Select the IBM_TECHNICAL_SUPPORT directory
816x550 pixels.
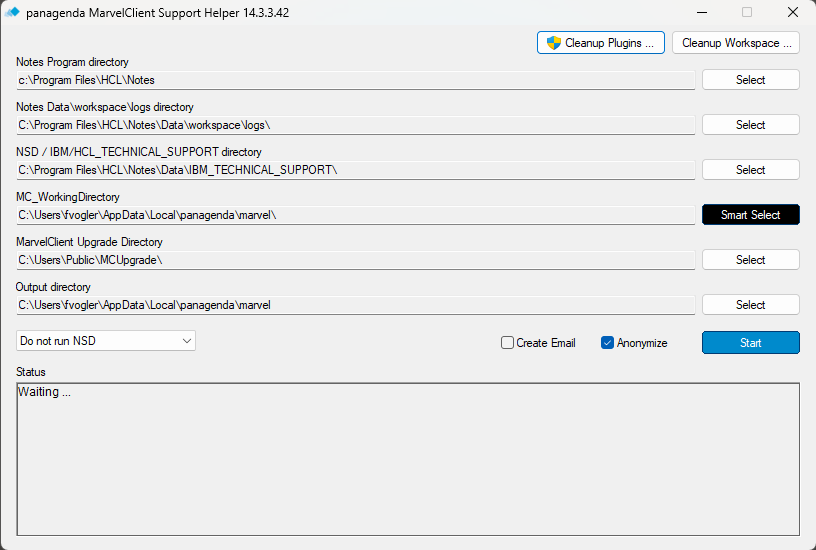point(750,170)
